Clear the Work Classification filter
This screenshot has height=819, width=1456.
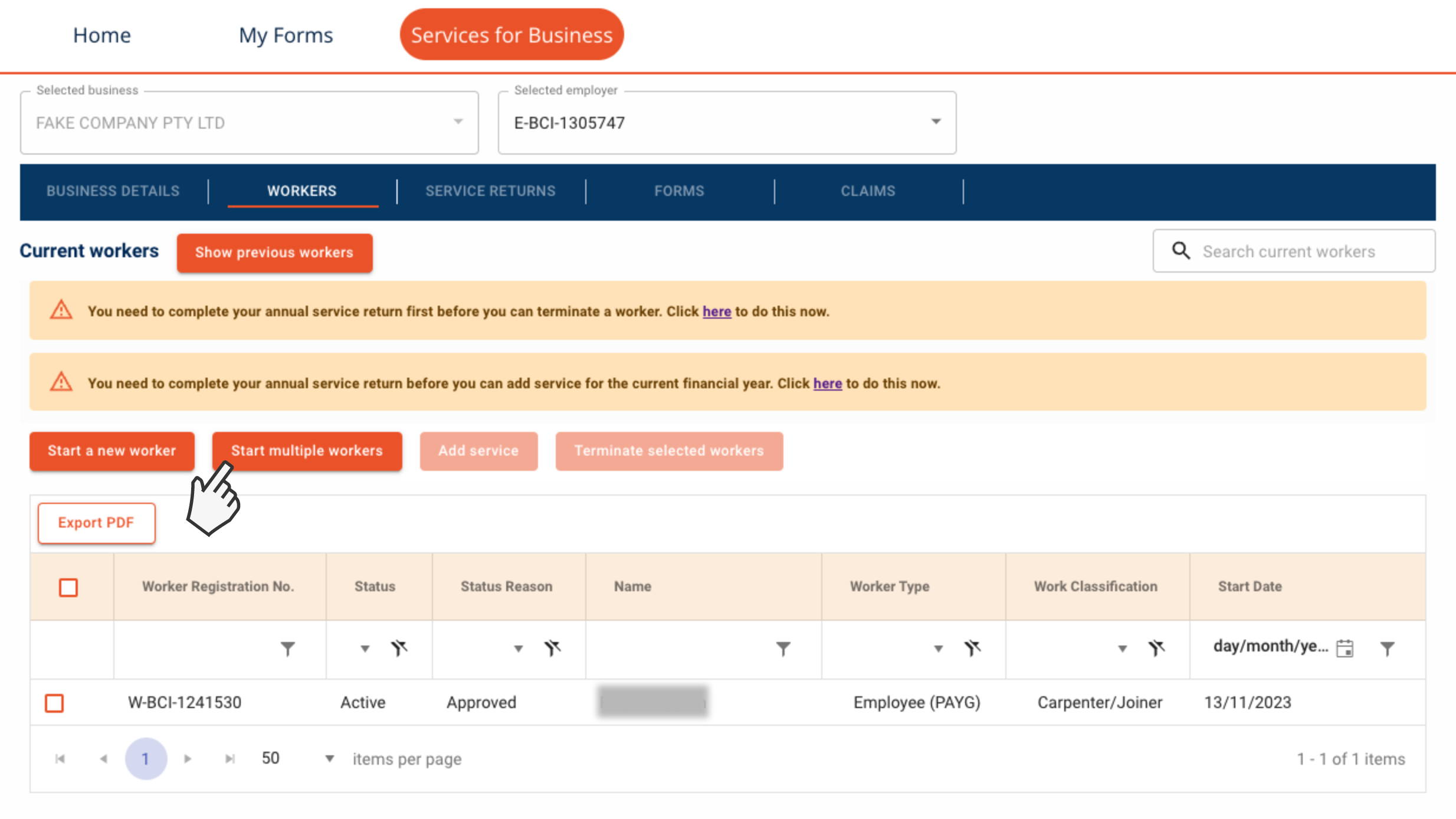[1156, 648]
